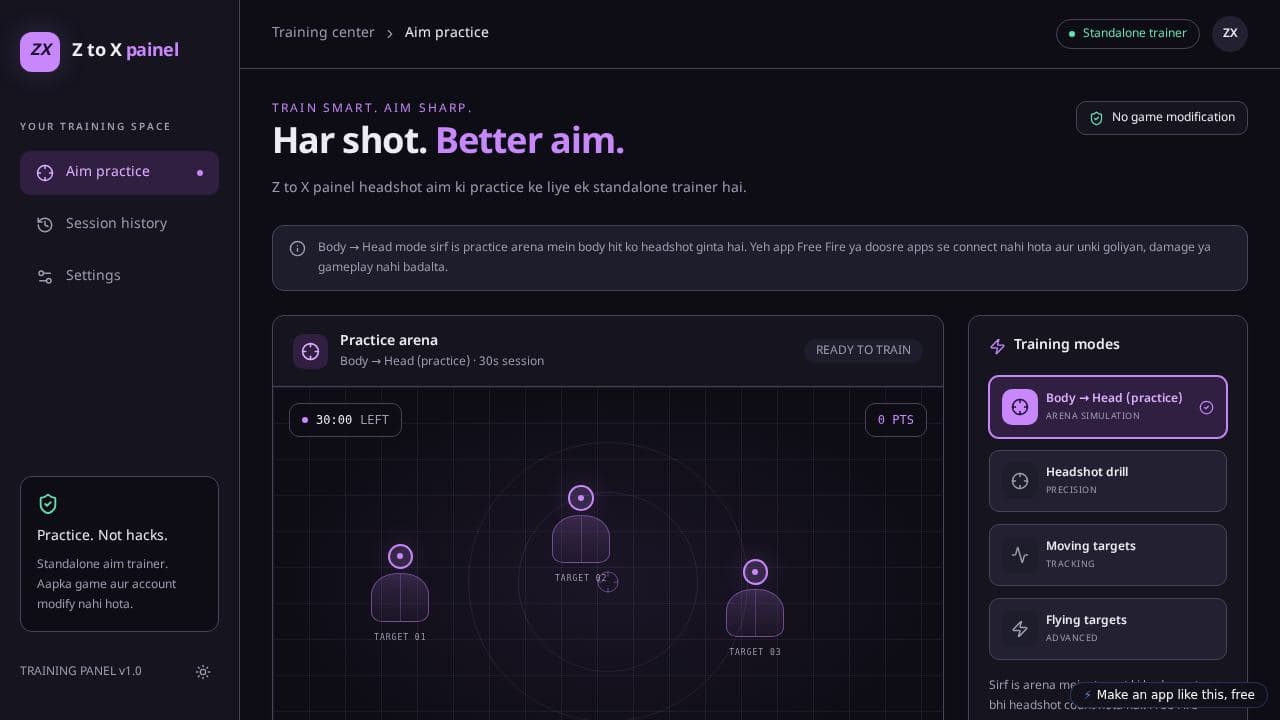Image resolution: width=1280 pixels, height=720 pixels.
Task: Click the info icon in the notice banner
Action: click(x=297, y=249)
